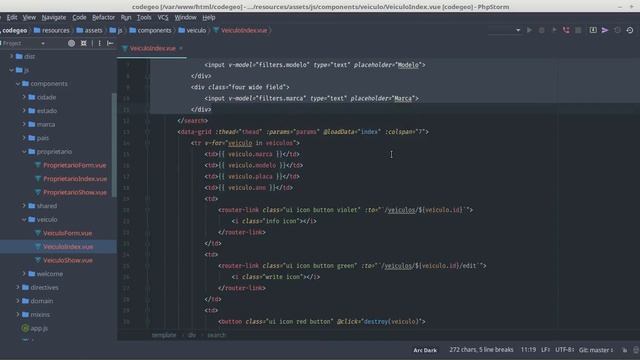Open the VCS menu
Viewport: 640px width, 360px height.
[x=163, y=18]
